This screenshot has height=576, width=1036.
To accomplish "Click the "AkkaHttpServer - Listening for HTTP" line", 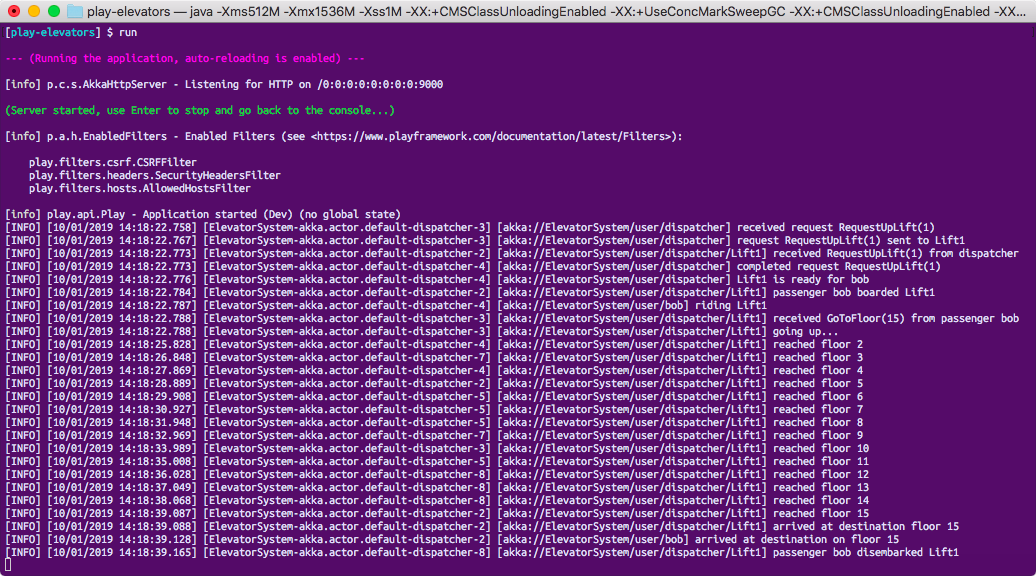I will point(224,85).
